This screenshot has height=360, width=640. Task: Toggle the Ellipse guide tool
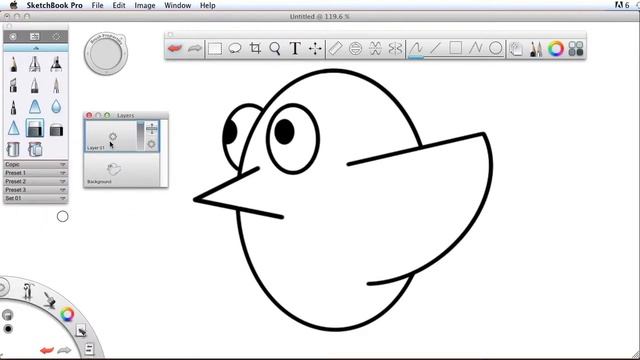pyautogui.click(x=356, y=49)
